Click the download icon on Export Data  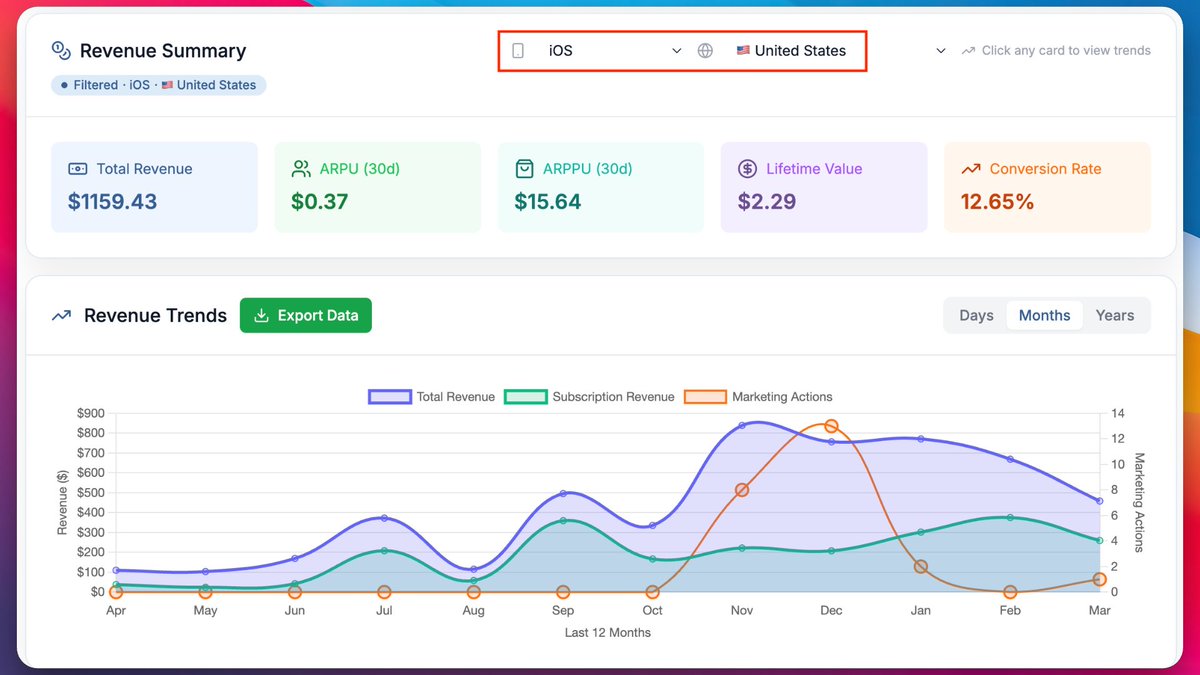click(261, 315)
